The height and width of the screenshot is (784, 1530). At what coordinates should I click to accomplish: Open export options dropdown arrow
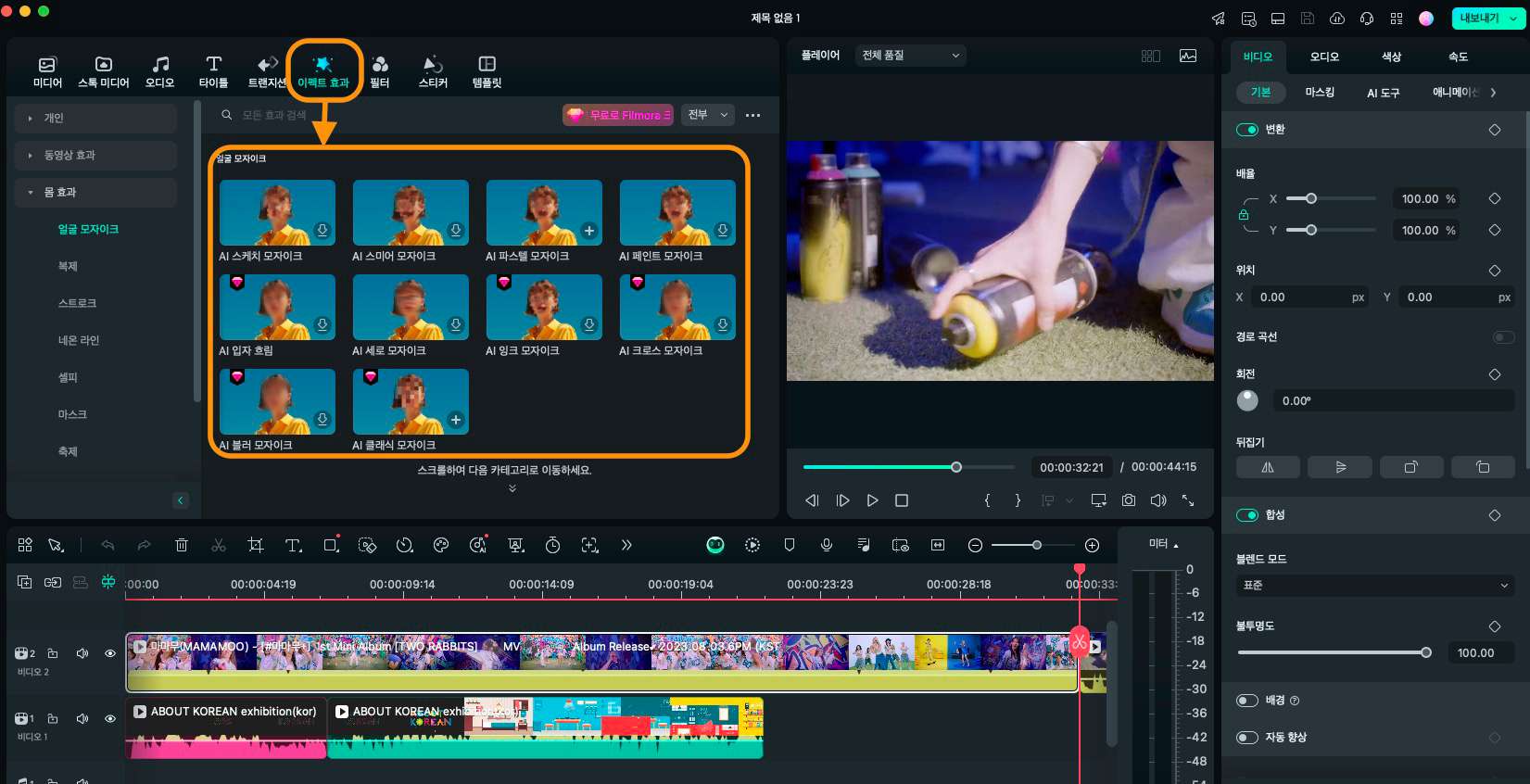coord(1515,18)
